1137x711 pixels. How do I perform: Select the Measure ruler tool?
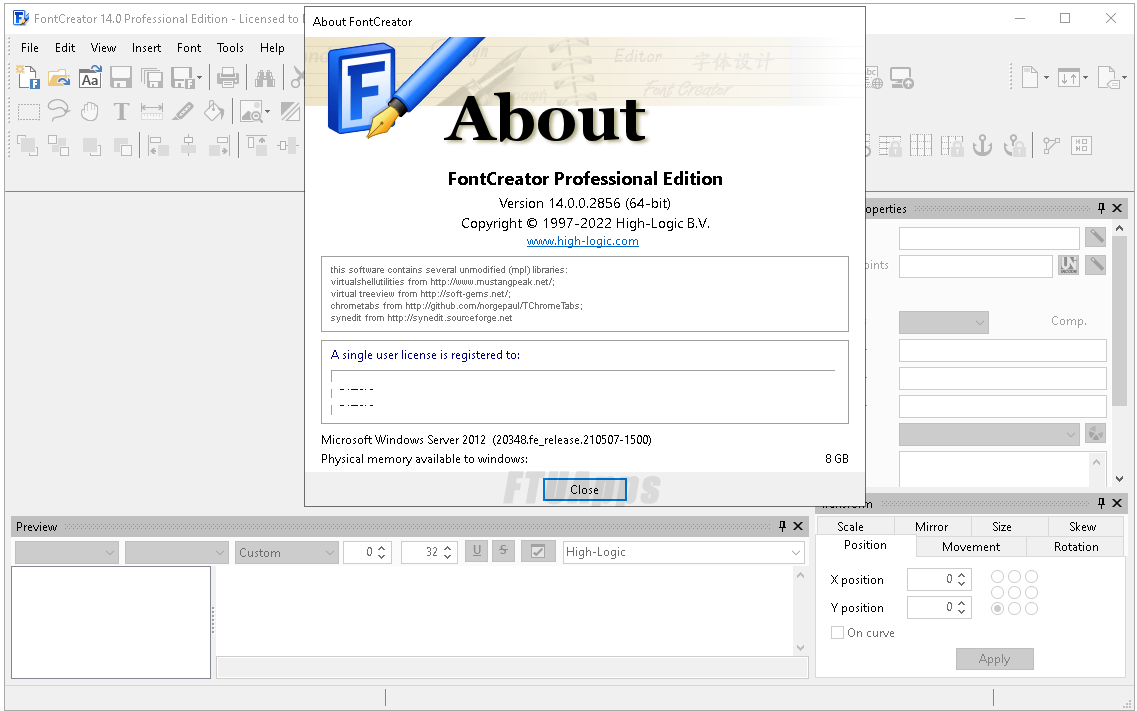click(152, 112)
